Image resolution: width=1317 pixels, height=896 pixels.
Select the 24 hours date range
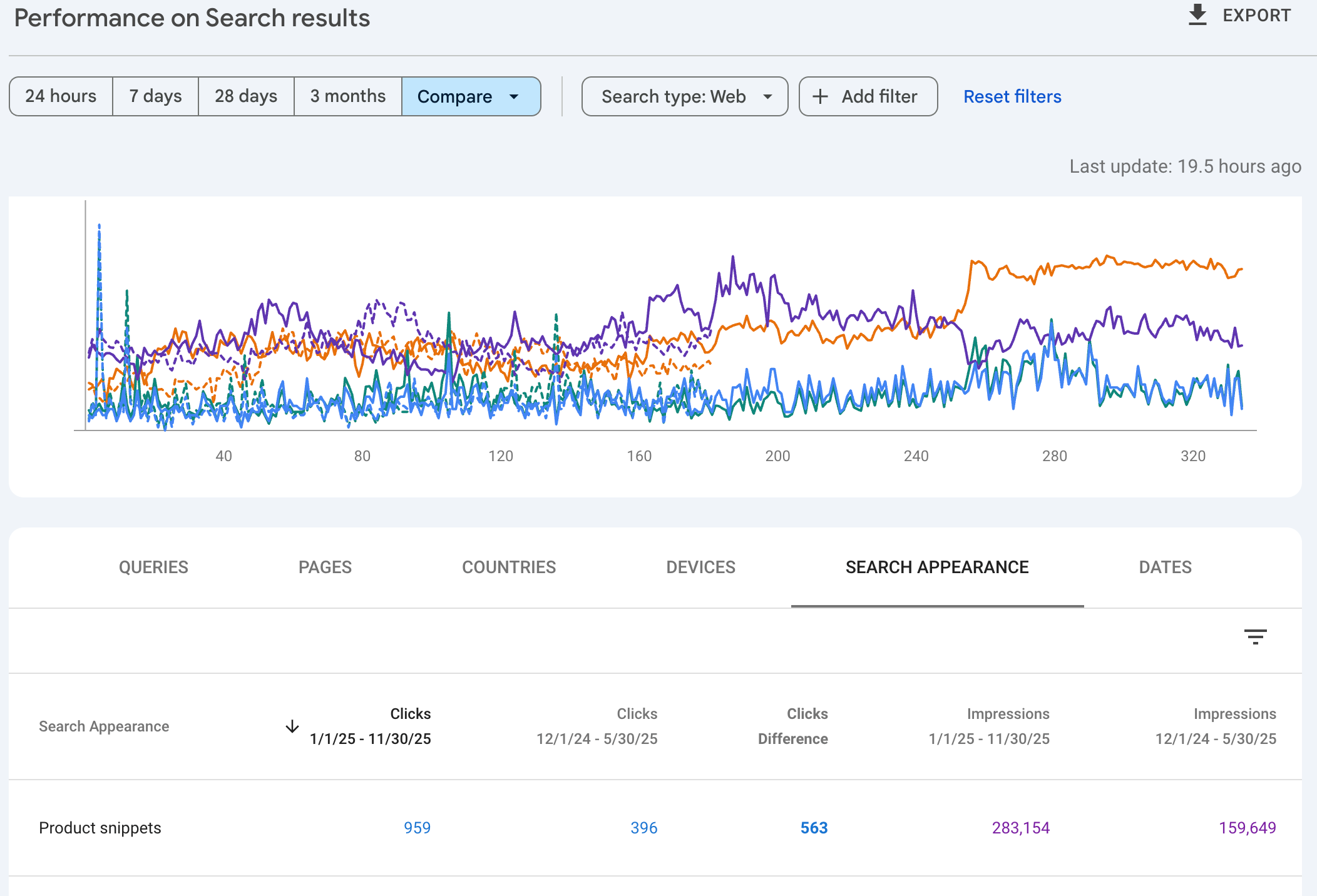coord(61,96)
